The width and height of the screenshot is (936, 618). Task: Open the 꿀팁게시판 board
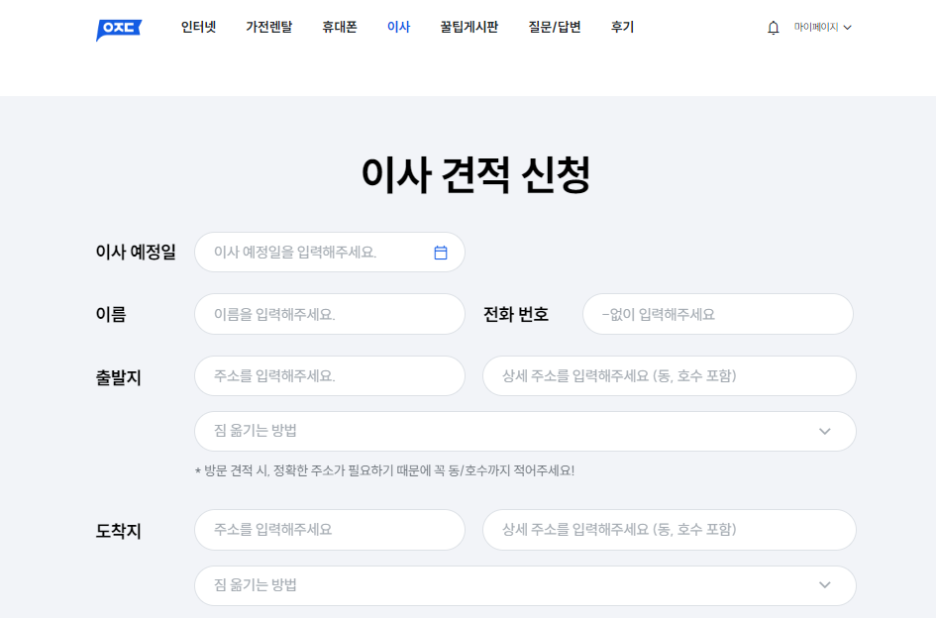469,27
